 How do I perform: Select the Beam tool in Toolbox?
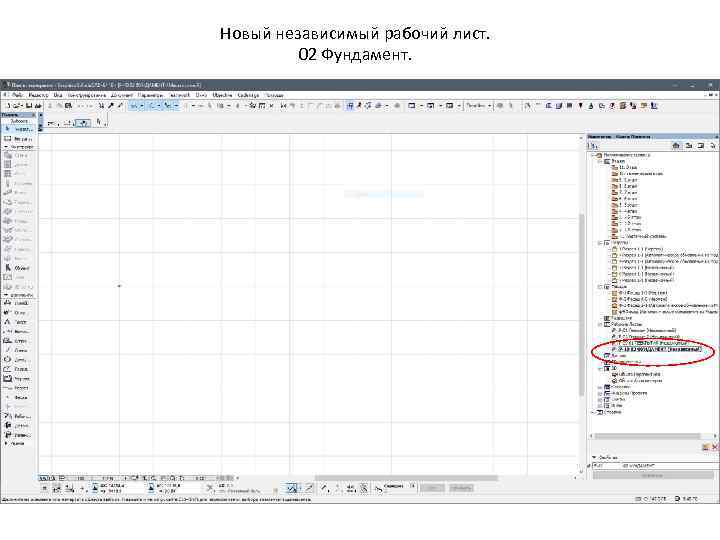[18, 193]
